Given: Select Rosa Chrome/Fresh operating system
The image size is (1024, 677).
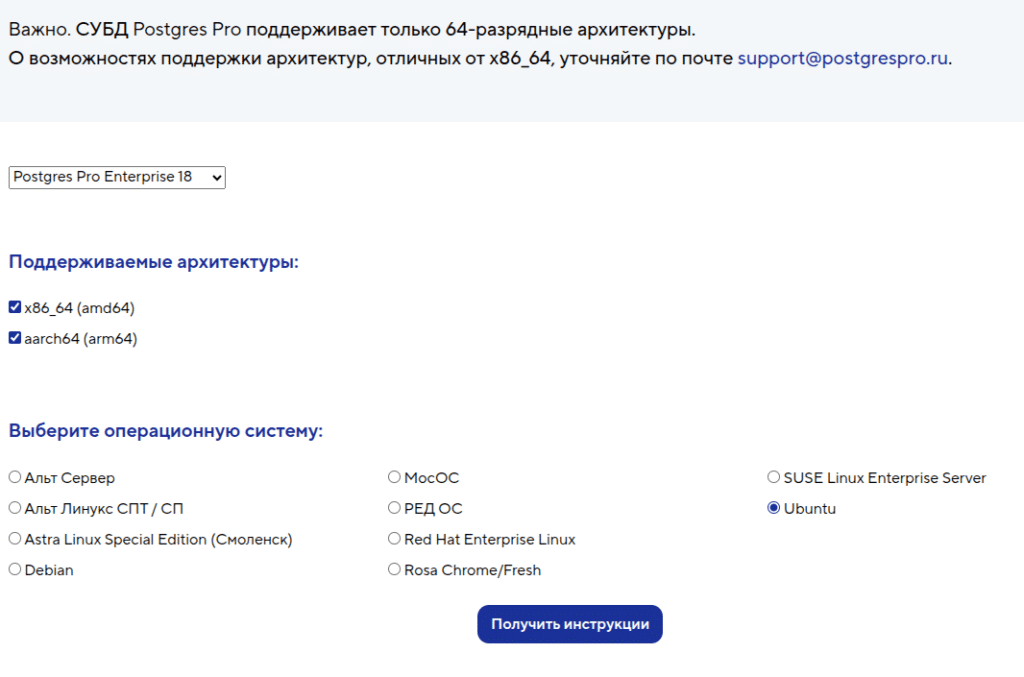Looking at the screenshot, I should pyautogui.click(x=394, y=569).
